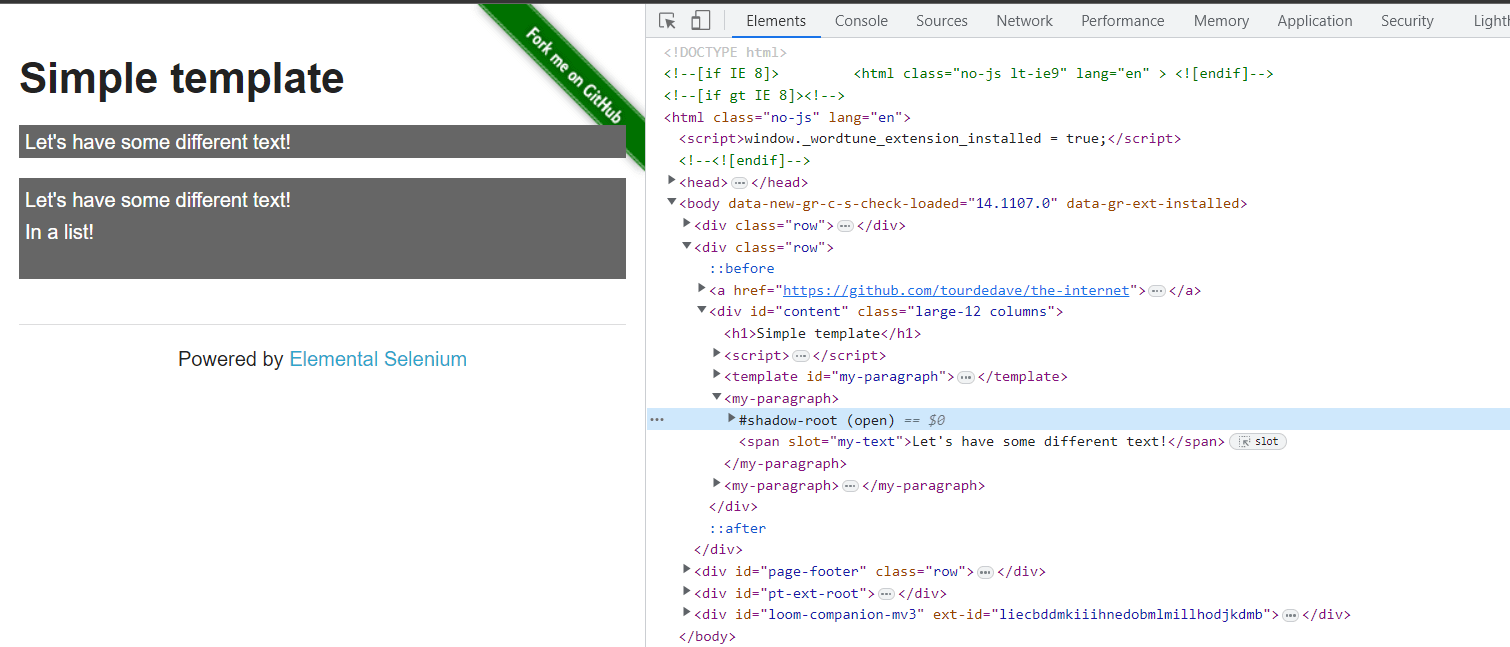Click the slot badge beside the span

point(1258,442)
